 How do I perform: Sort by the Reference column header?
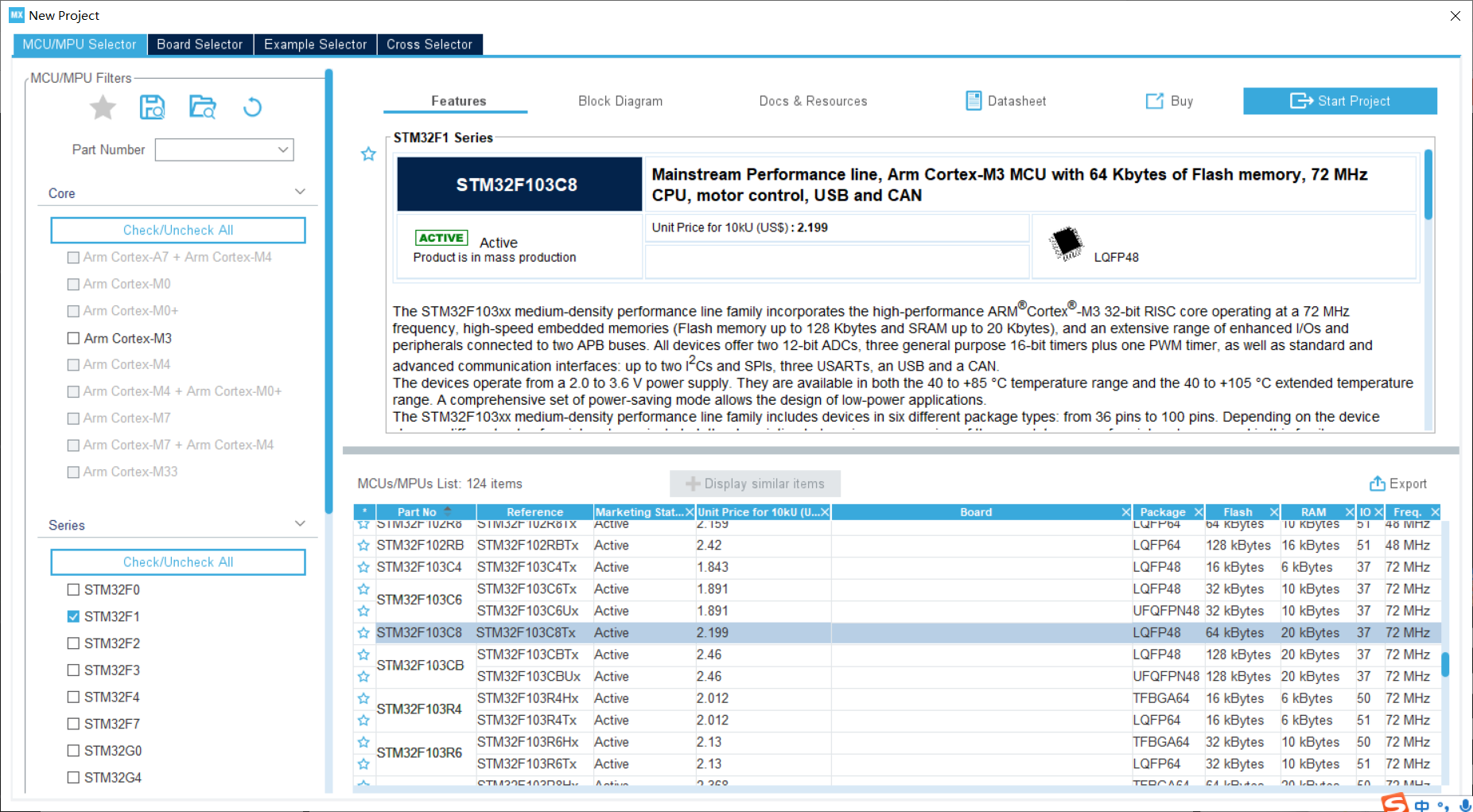coord(534,512)
